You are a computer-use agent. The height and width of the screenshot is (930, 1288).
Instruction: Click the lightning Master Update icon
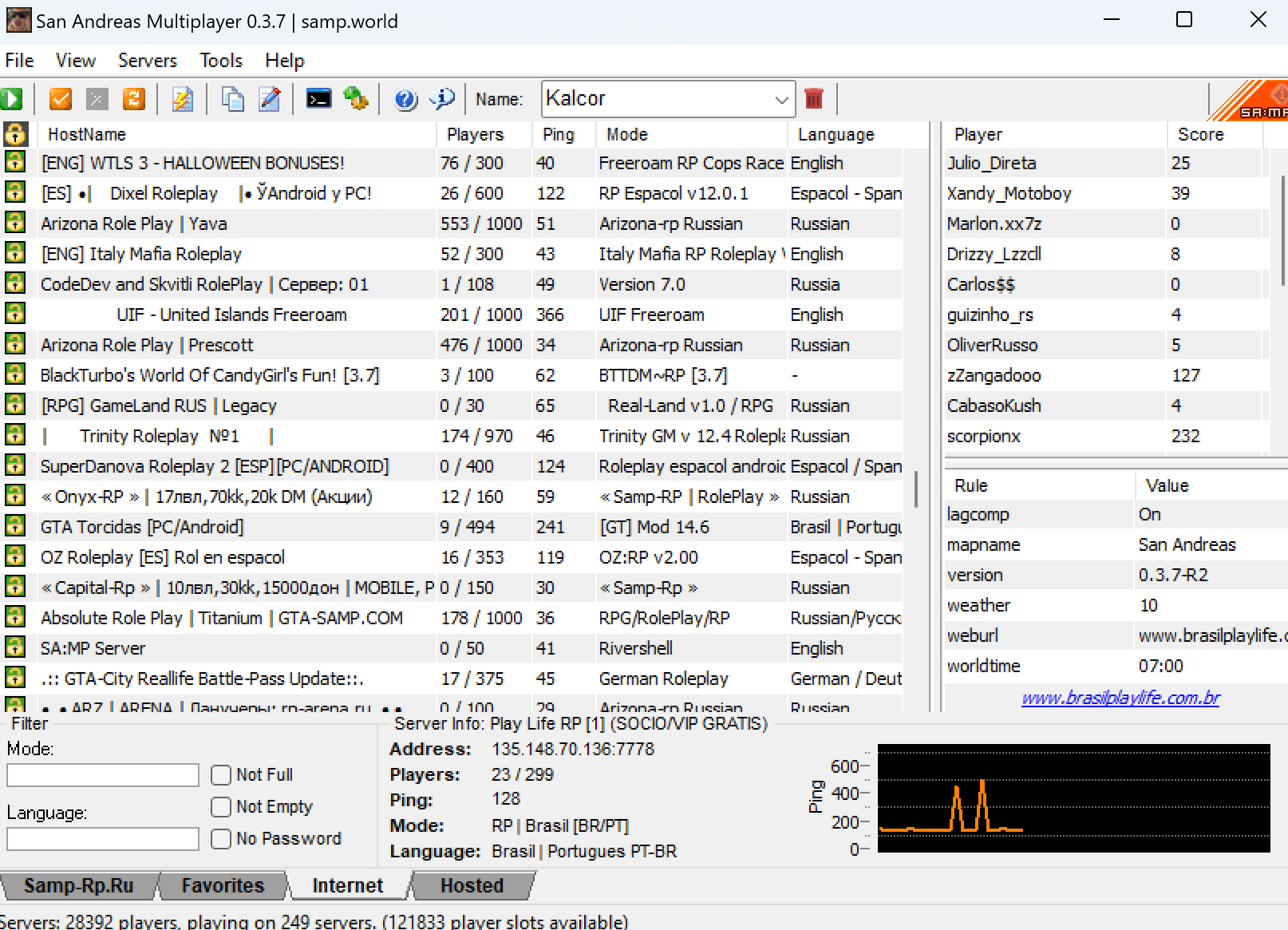tap(183, 99)
